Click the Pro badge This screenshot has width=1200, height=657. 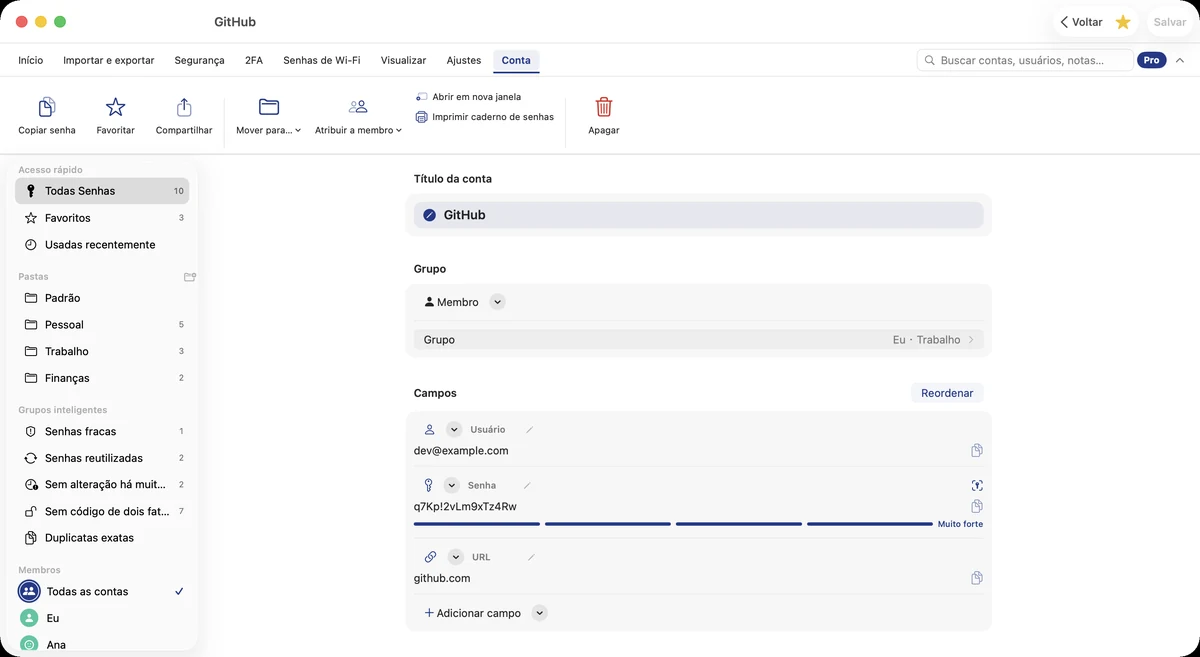click(1152, 61)
